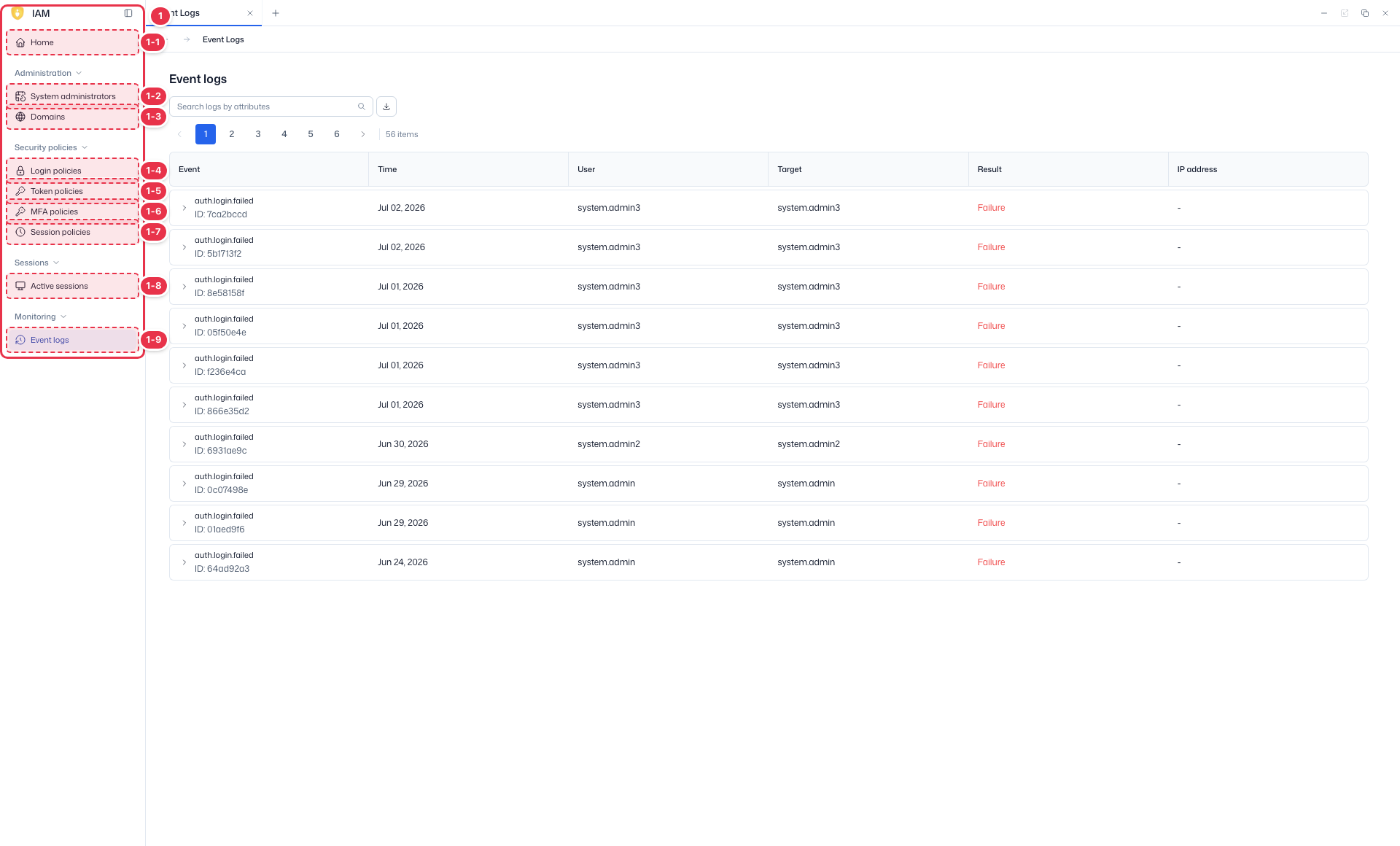1400x846 pixels.
Task: Open MFA policies
Action: [72, 211]
